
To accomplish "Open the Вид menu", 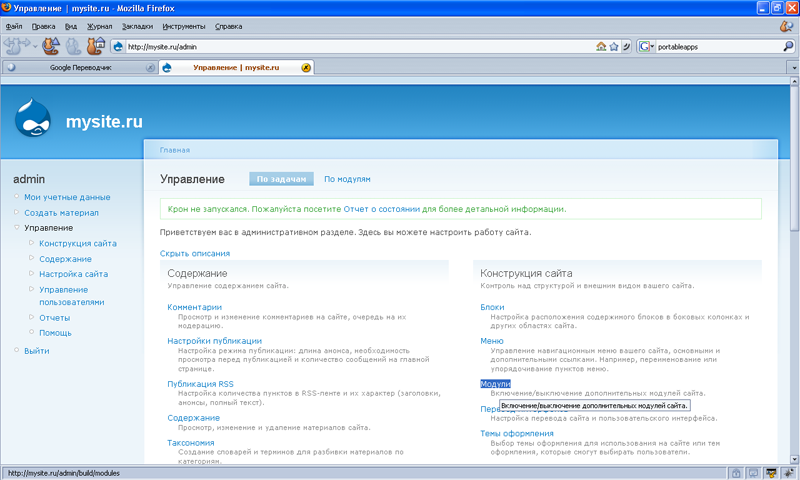I will click(71, 26).
